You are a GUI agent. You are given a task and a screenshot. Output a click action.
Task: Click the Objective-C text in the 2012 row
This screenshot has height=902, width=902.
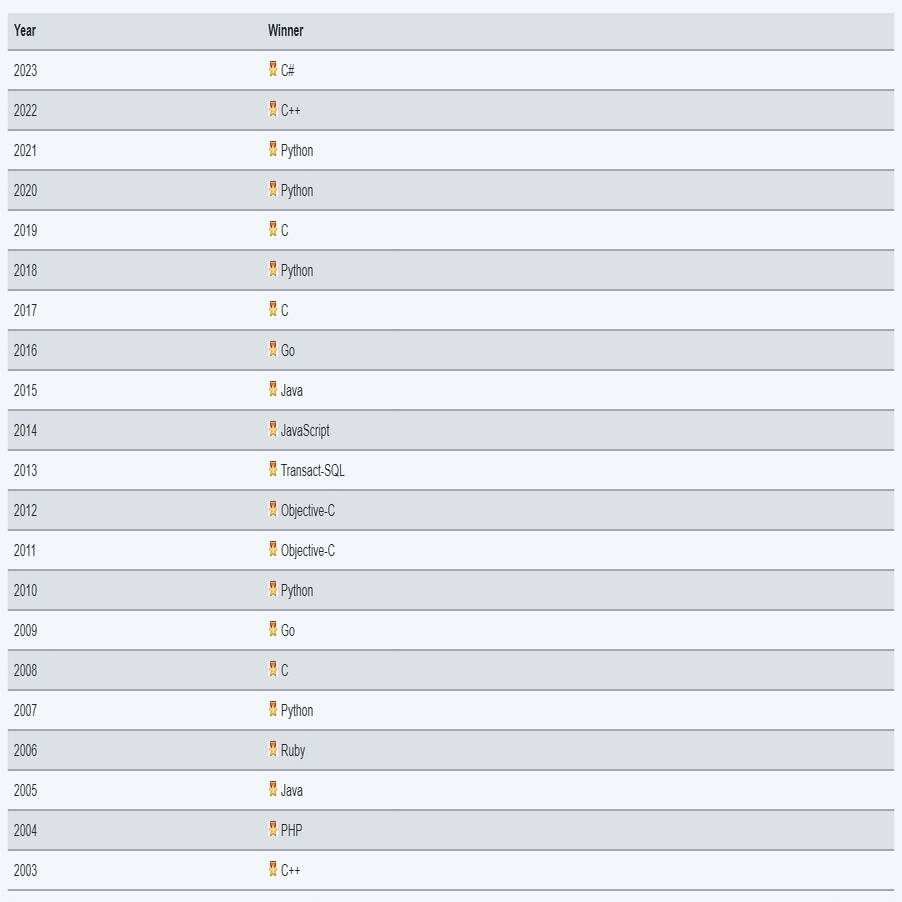click(308, 510)
